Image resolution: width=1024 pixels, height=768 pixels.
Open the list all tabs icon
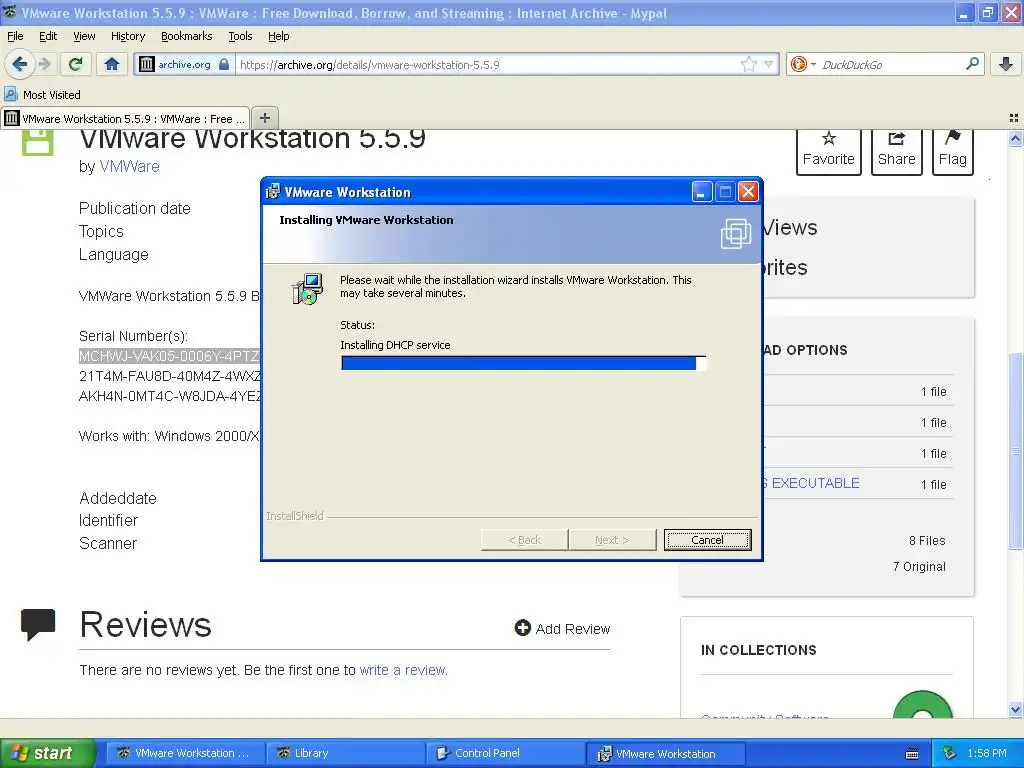point(1014,118)
